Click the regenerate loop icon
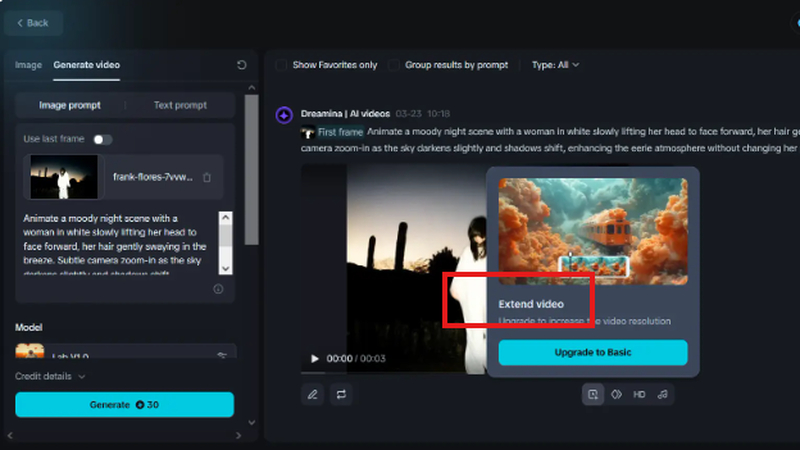 tap(341, 394)
